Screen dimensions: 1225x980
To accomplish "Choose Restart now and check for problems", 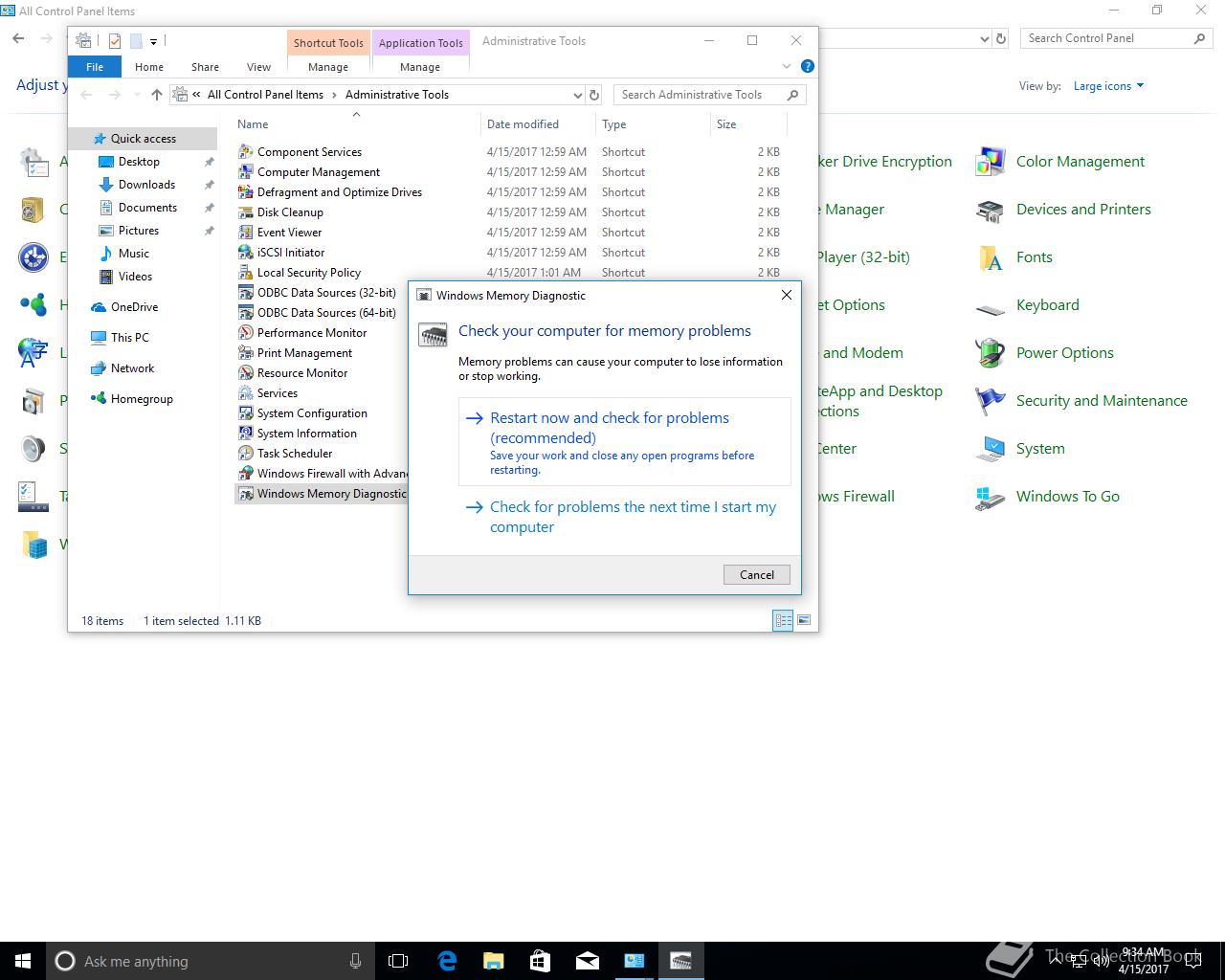I will click(625, 442).
